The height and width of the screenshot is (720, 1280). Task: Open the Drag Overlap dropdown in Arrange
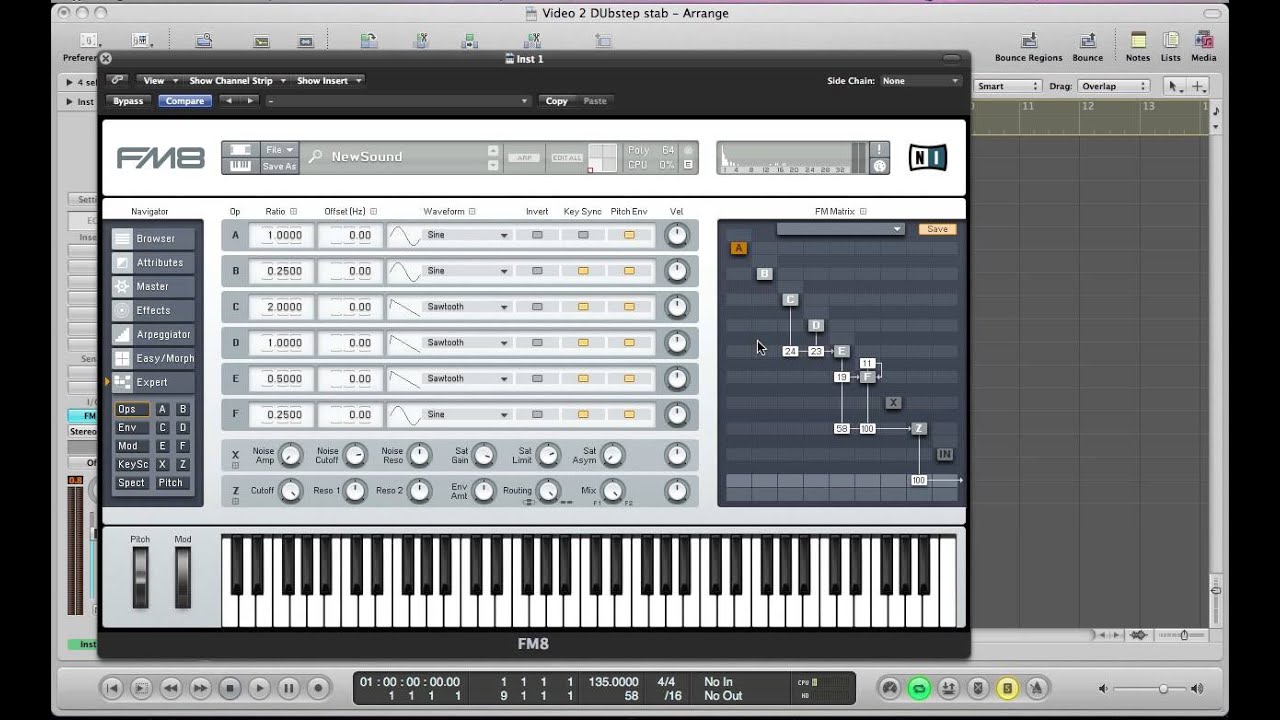point(1114,87)
